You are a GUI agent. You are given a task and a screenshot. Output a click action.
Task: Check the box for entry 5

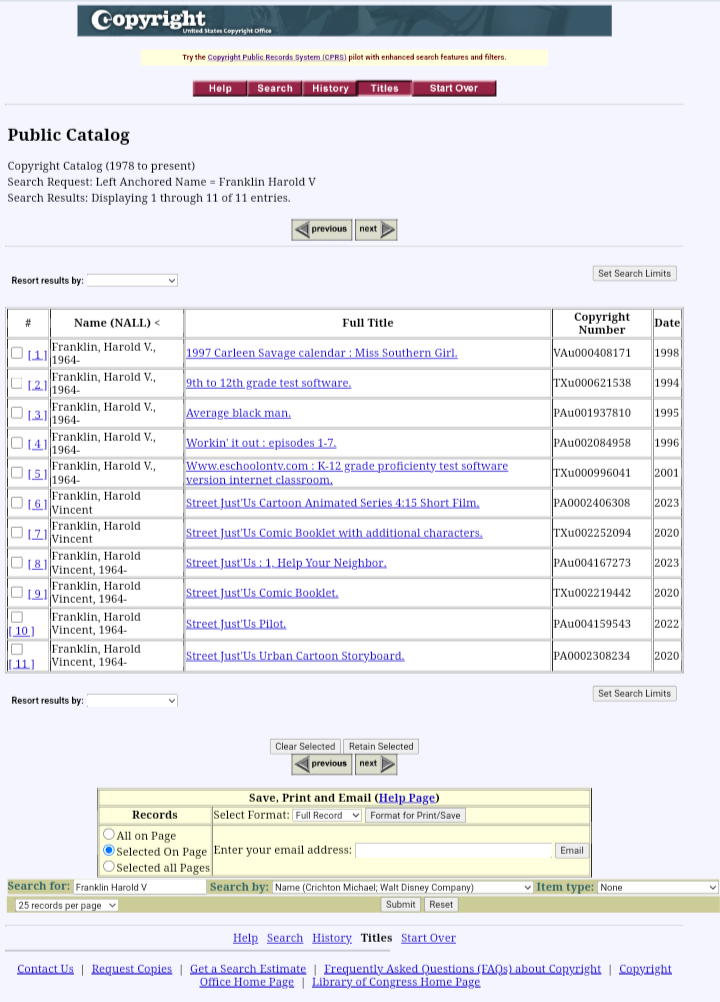[x=17, y=472]
